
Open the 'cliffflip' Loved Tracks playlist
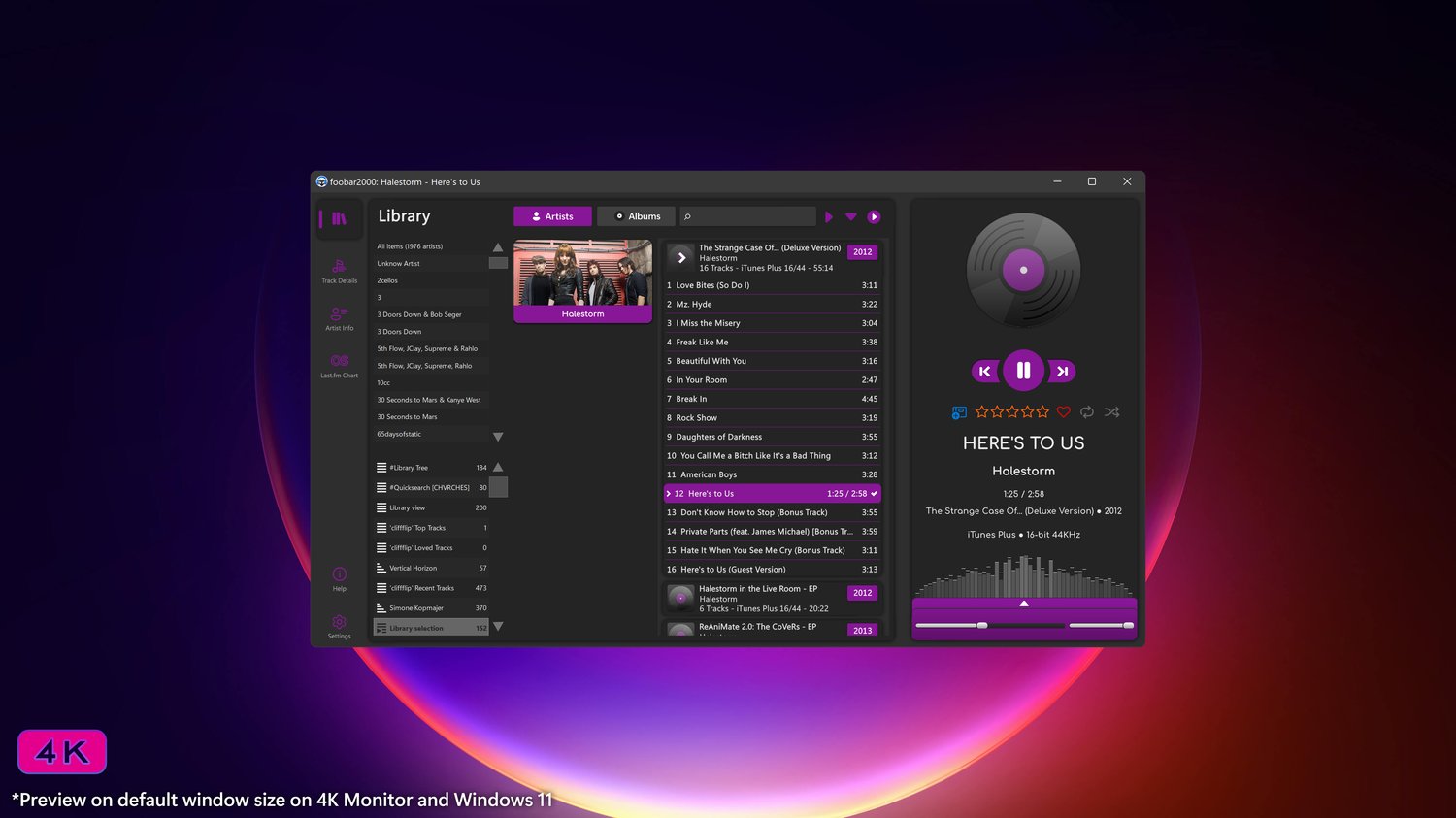point(431,548)
